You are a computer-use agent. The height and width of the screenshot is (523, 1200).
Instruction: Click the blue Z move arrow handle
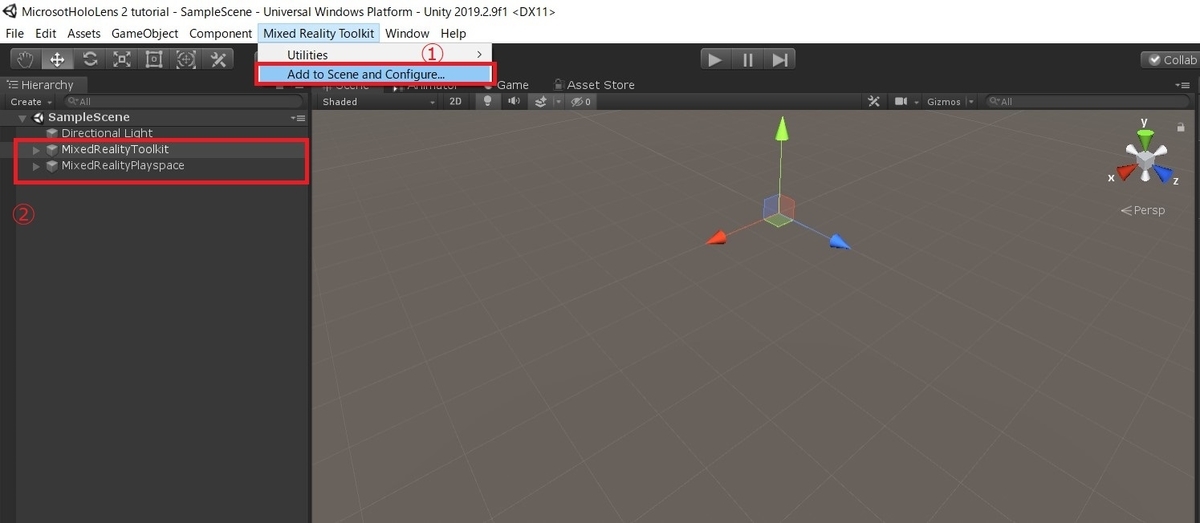840,241
